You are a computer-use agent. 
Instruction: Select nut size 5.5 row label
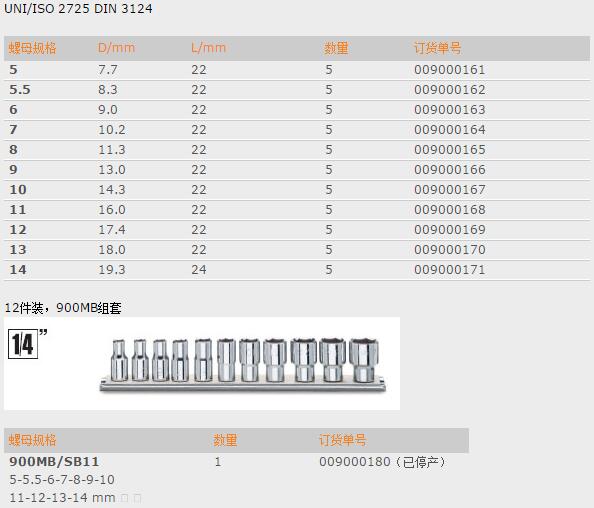20,90
